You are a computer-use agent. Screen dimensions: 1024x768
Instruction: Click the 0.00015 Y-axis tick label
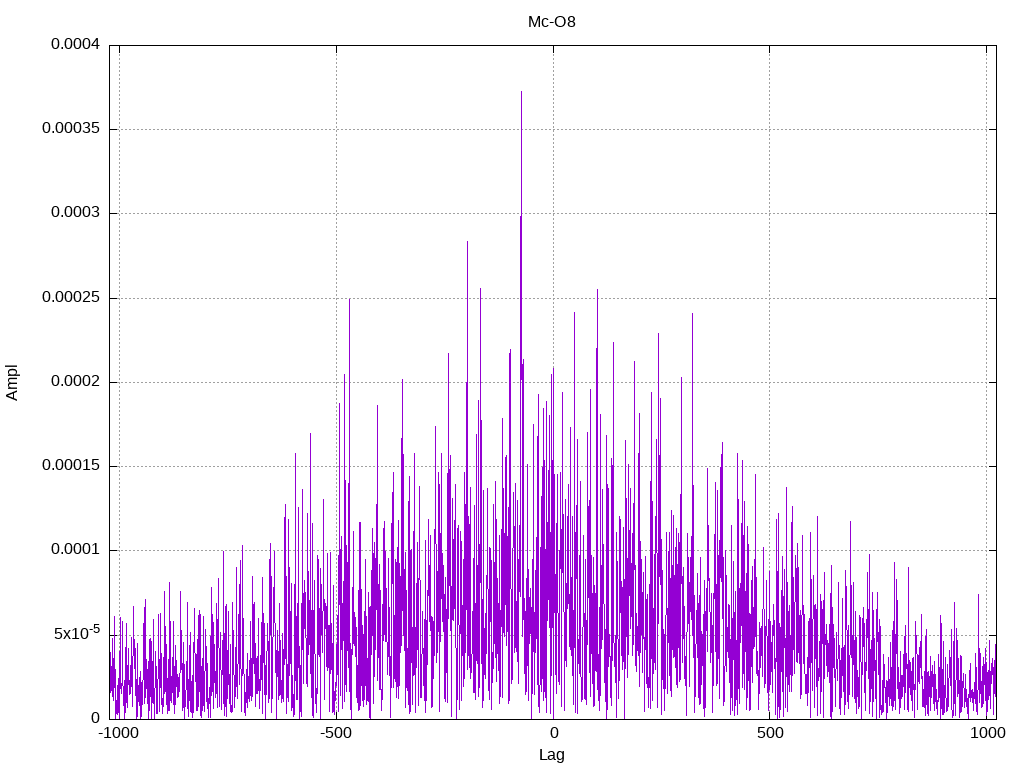click(x=71, y=466)
